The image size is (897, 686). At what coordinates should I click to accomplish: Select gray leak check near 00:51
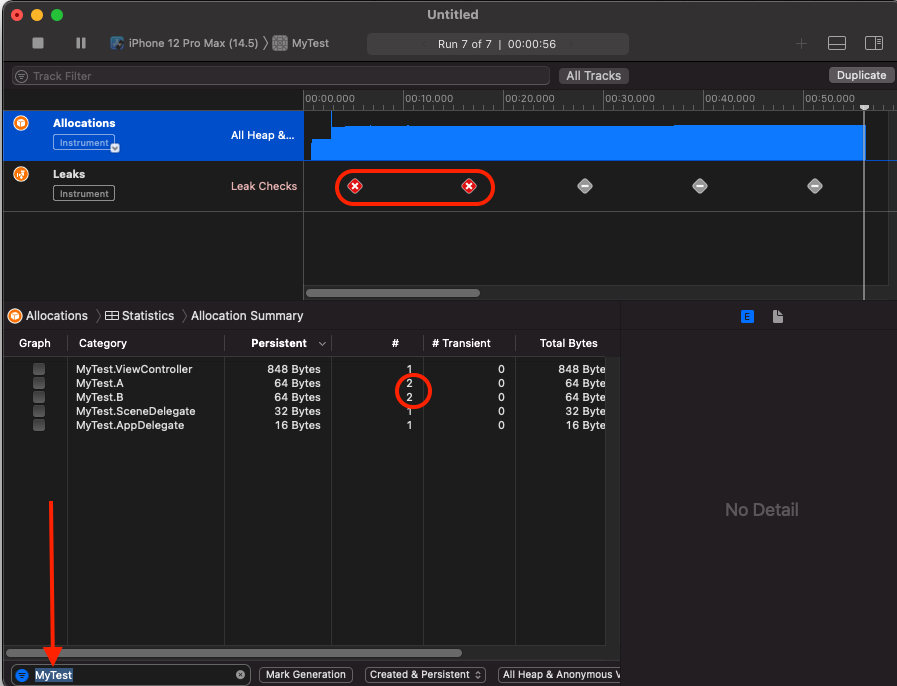click(x=815, y=186)
